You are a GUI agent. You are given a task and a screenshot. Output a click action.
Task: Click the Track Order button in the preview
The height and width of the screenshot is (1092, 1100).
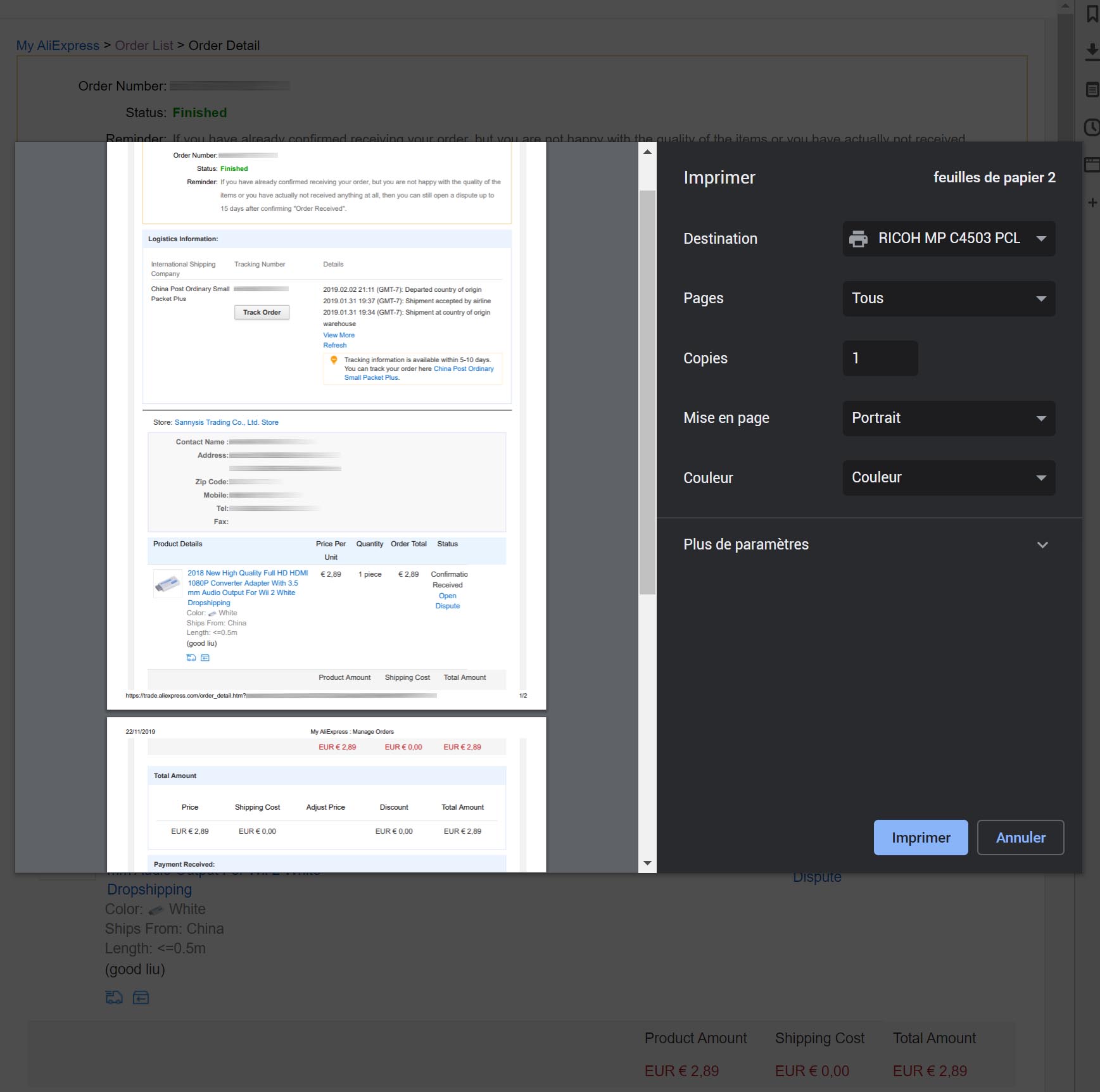coord(262,312)
